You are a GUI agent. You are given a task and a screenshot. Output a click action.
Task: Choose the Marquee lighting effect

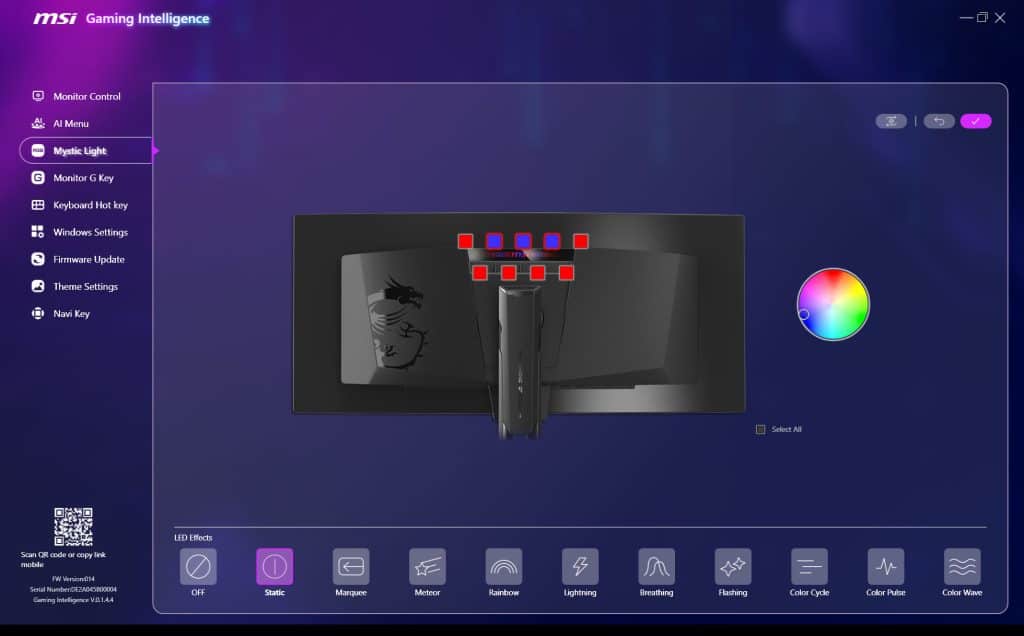pyautogui.click(x=350, y=567)
